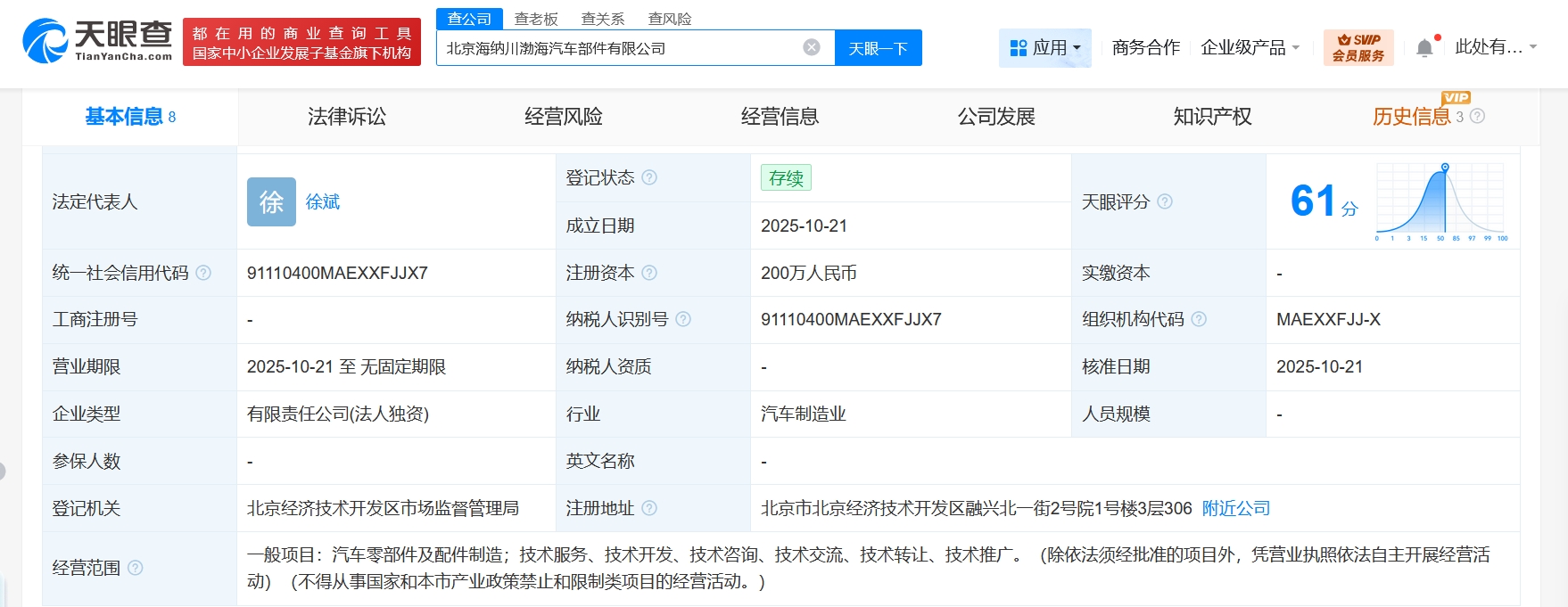Click the SVIP member service badge
The width and height of the screenshot is (1568, 607).
click(x=1358, y=48)
